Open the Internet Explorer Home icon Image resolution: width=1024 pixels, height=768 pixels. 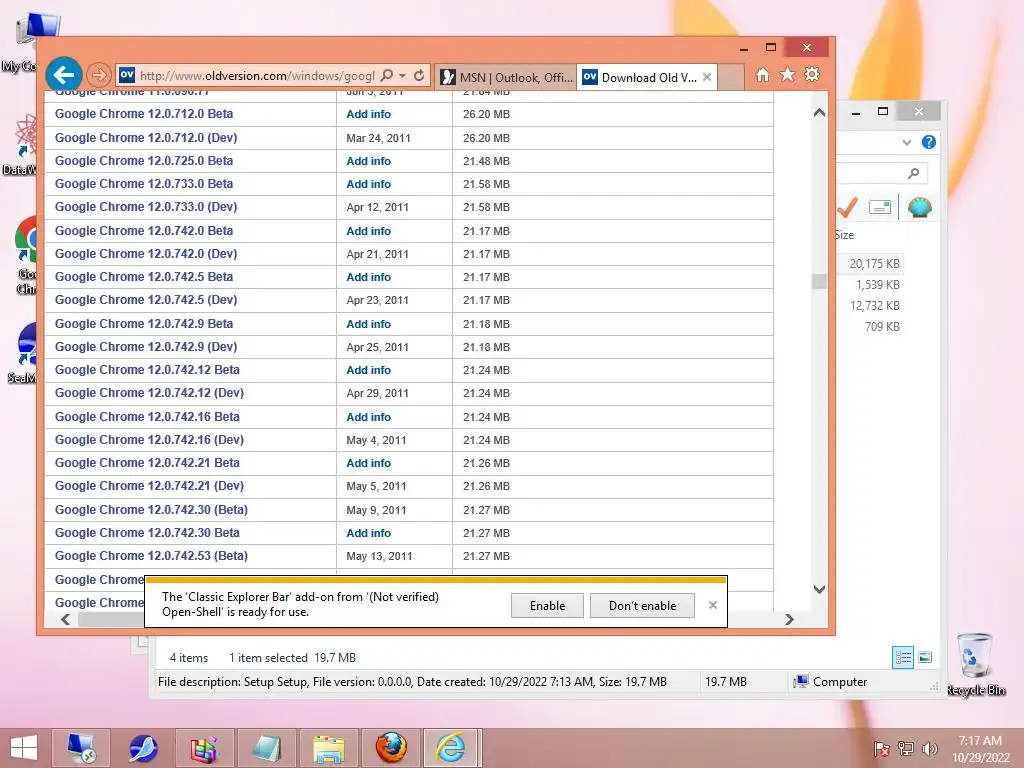pos(762,75)
